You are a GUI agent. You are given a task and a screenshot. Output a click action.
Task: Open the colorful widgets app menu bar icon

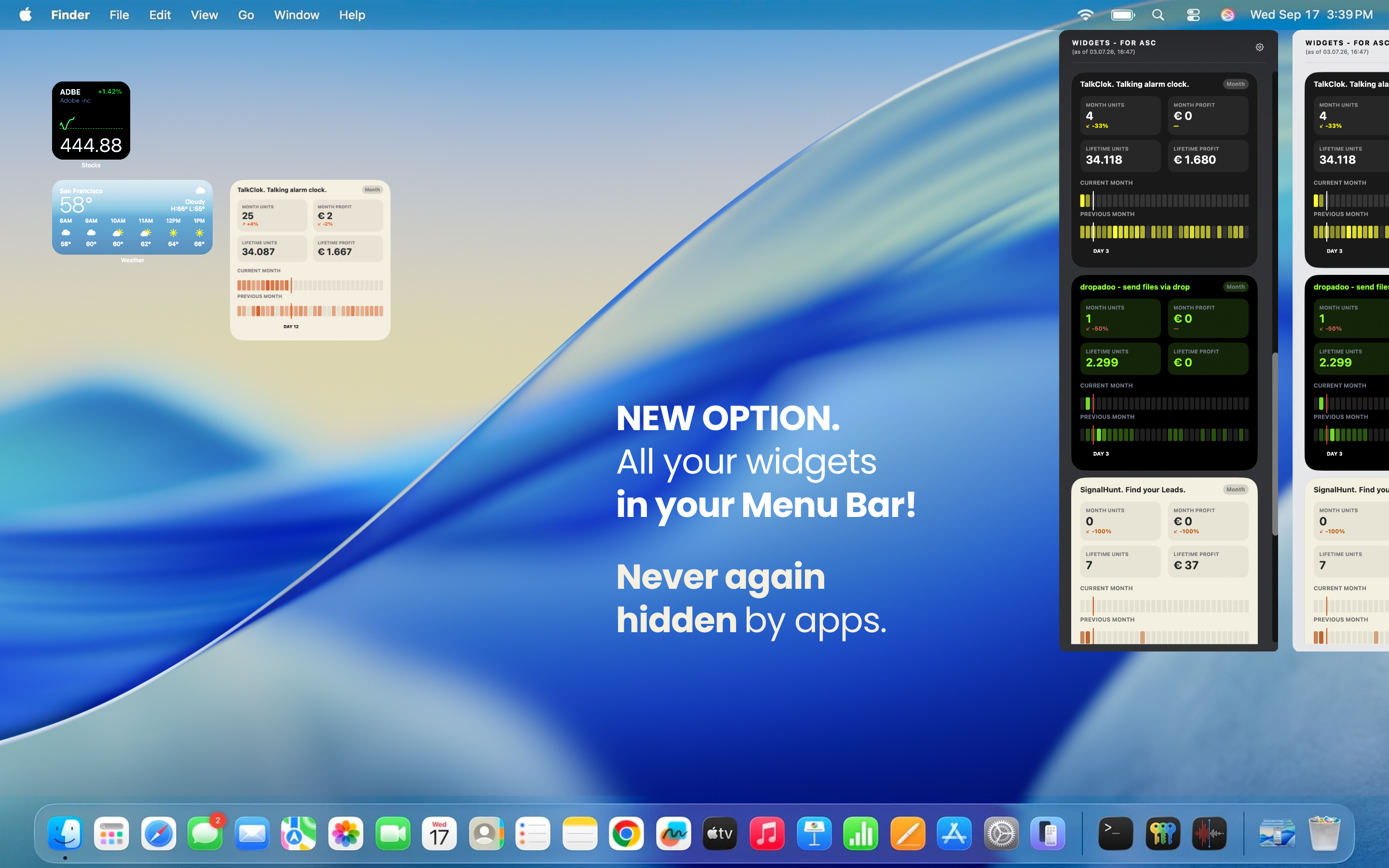click(x=1227, y=15)
